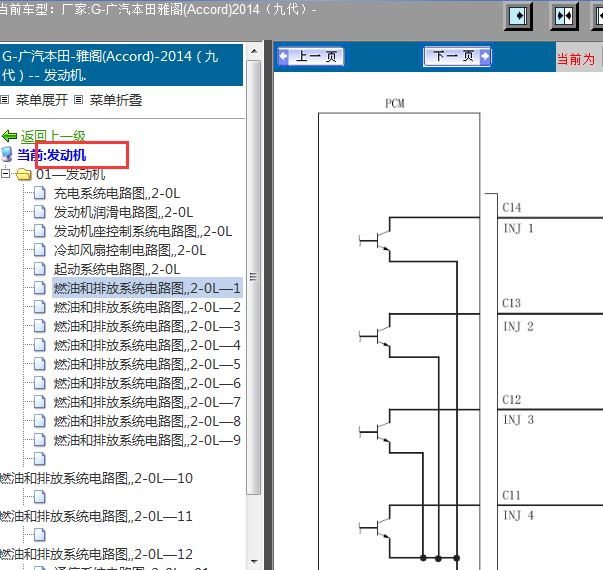Image resolution: width=603 pixels, height=570 pixels.
Task: Click document icon of 2-0L—2 row
Action: (x=40, y=307)
